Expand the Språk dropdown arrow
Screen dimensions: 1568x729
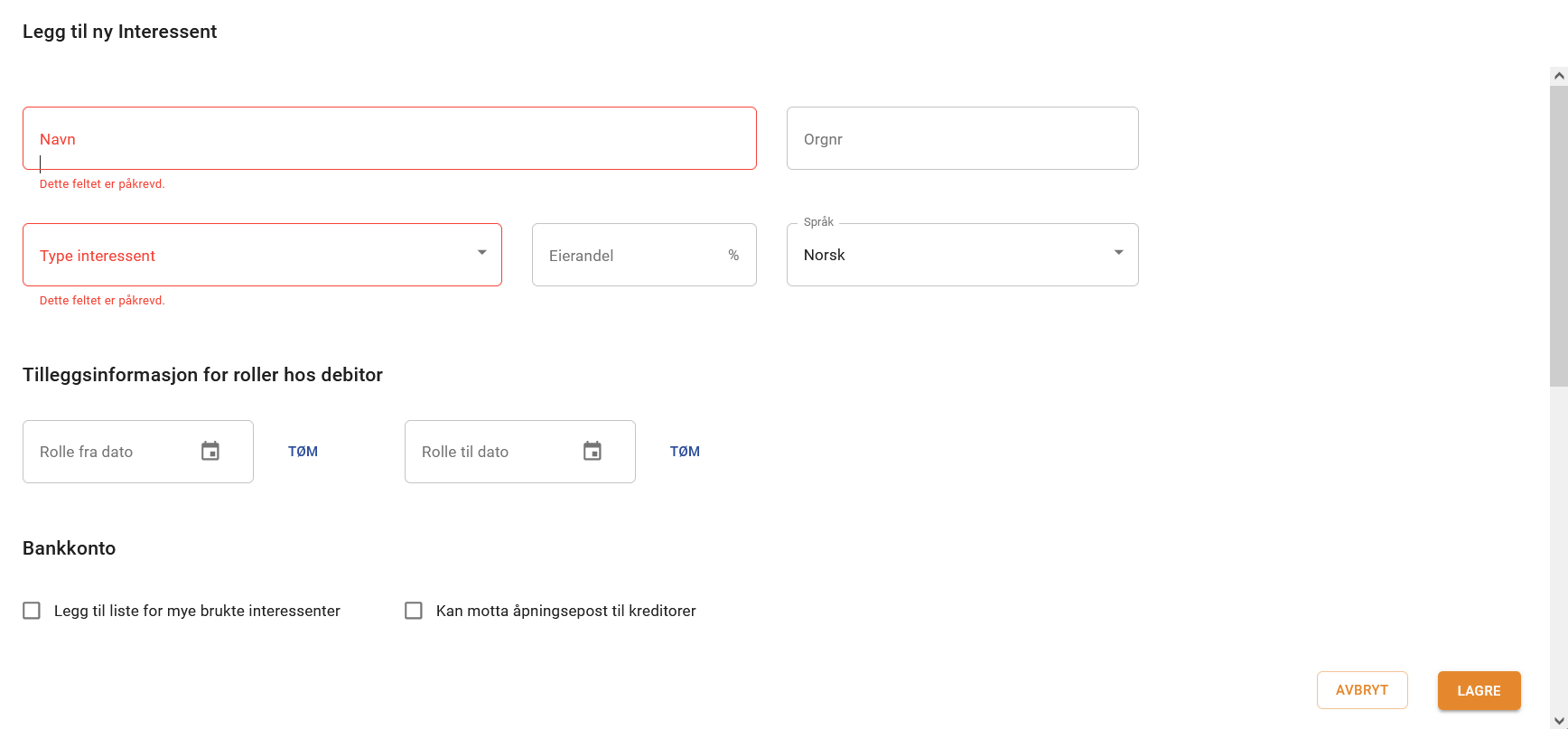(x=1119, y=253)
